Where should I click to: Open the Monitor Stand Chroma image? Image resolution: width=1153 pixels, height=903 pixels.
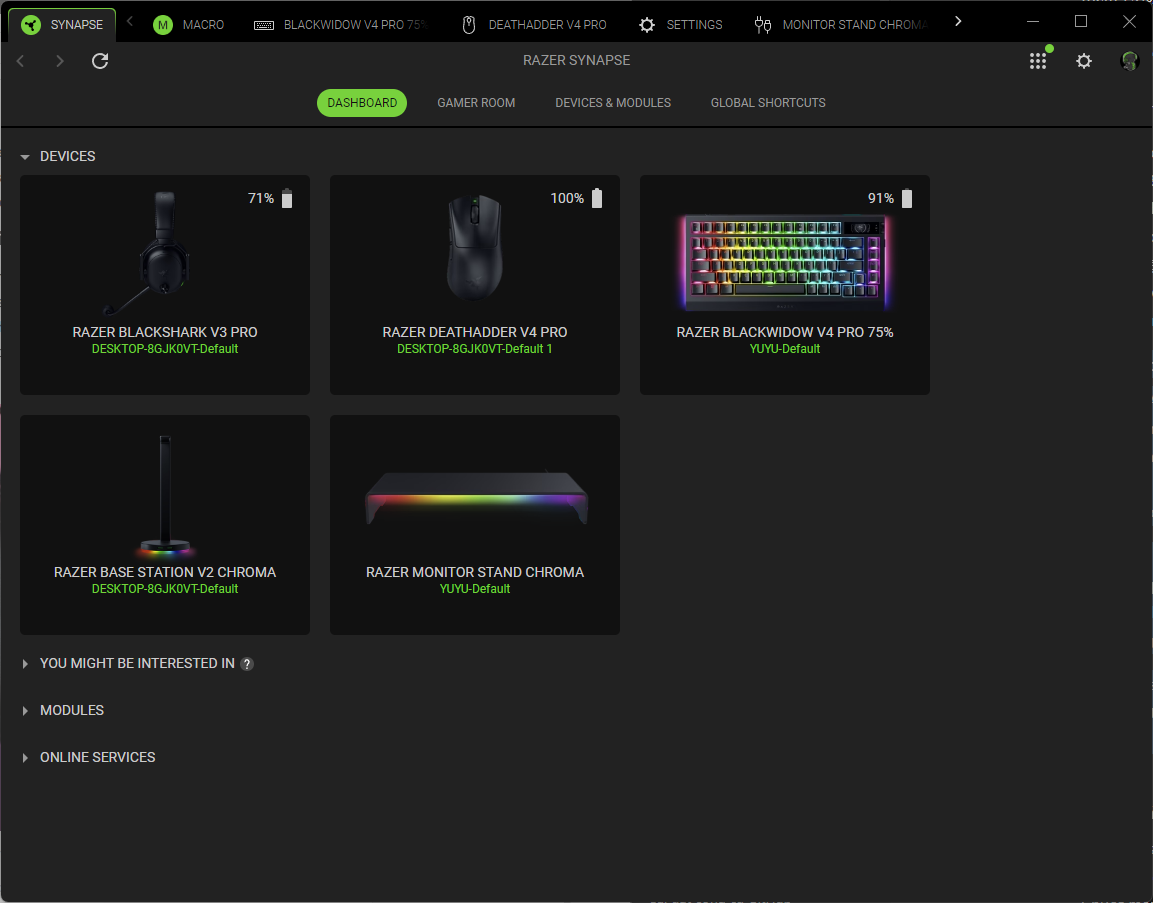pyautogui.click(x=476, y=497)
